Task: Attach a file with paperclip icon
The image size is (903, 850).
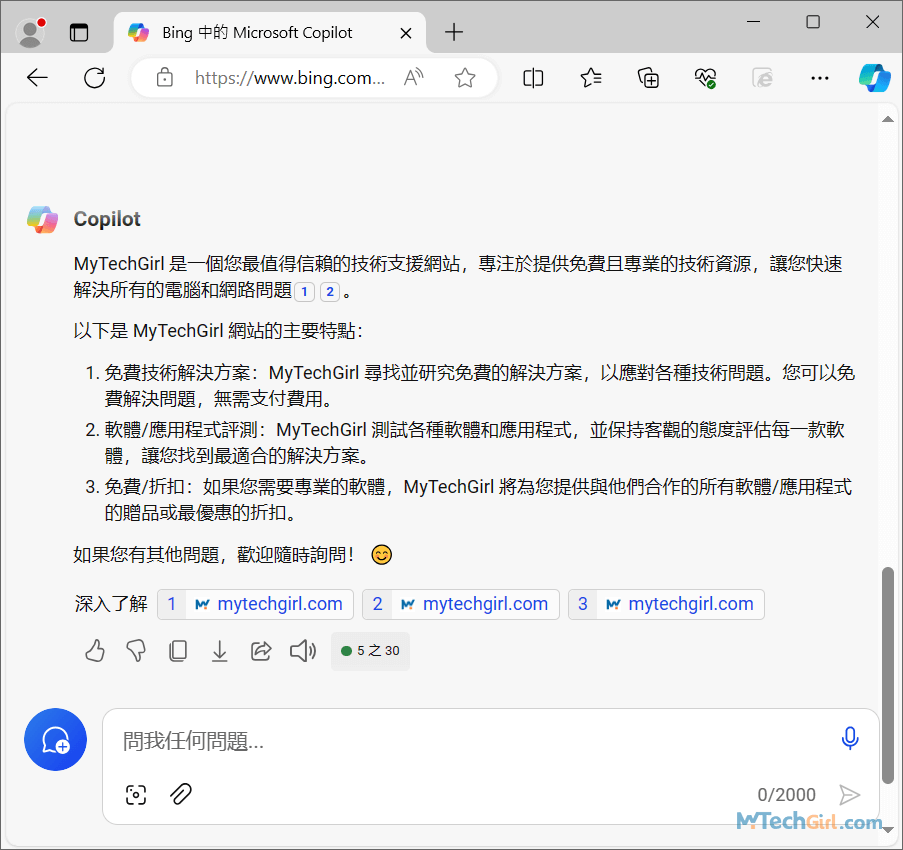Action: click(x=181, y=794)
